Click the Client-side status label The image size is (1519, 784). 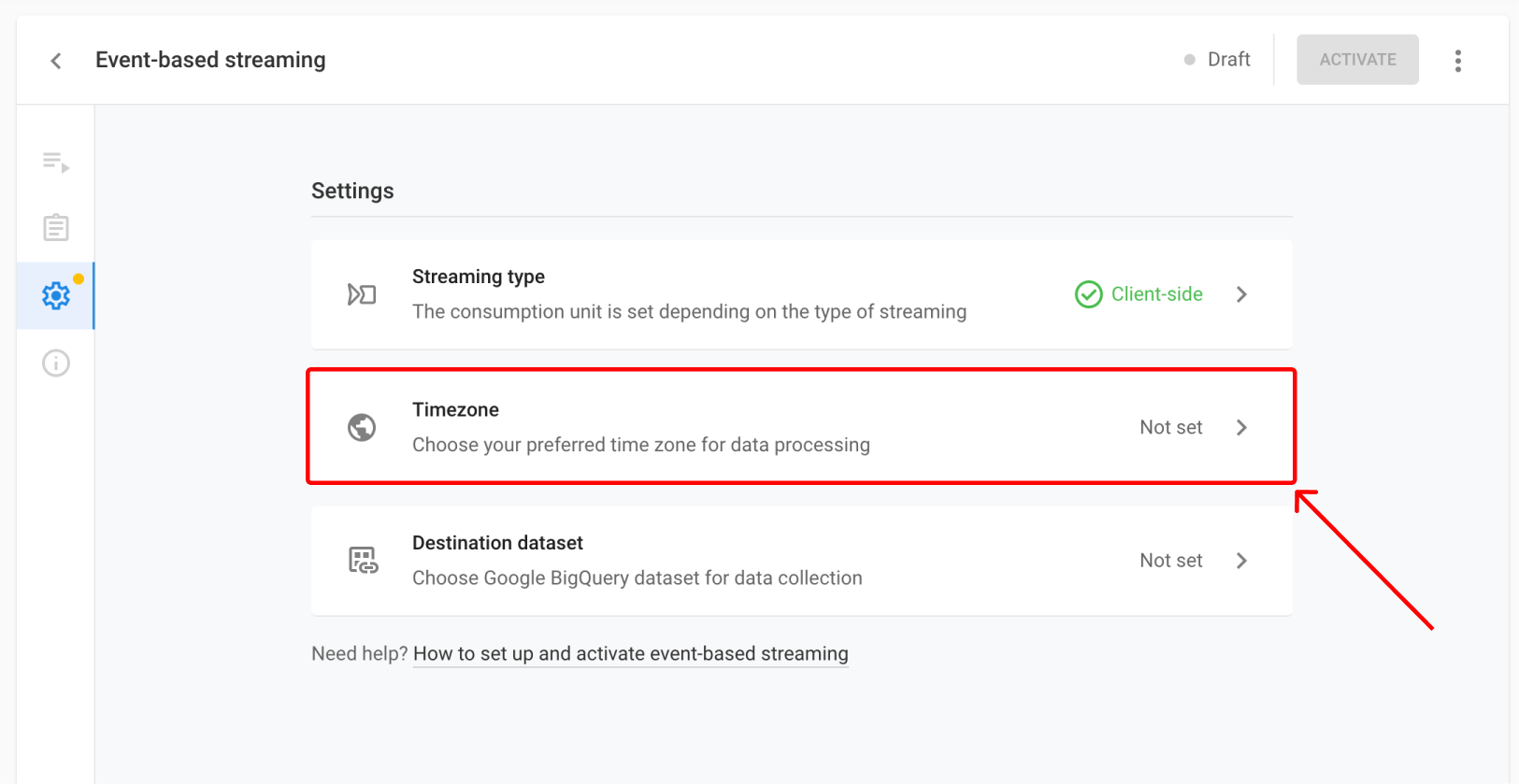pos(1156,294)
